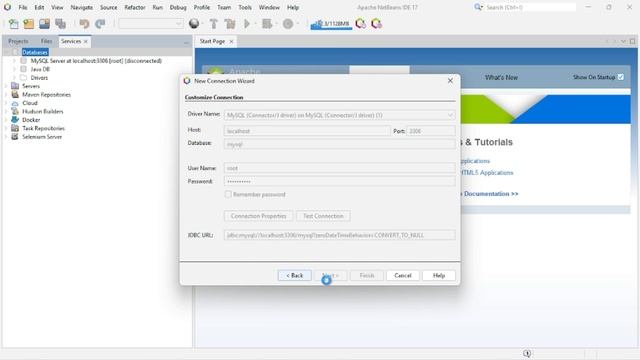Expand the Java DB tree node
Image resolution: width=640 pixels, height=360 pixels.
tap(14, 69)
